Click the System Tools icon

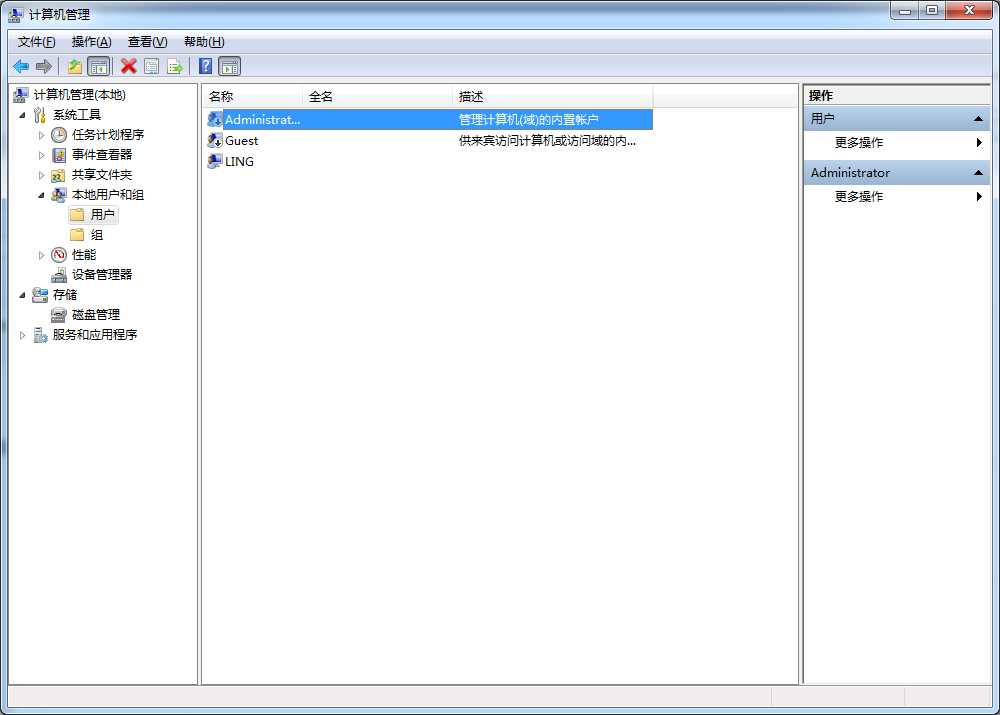[x=40, y=115]
